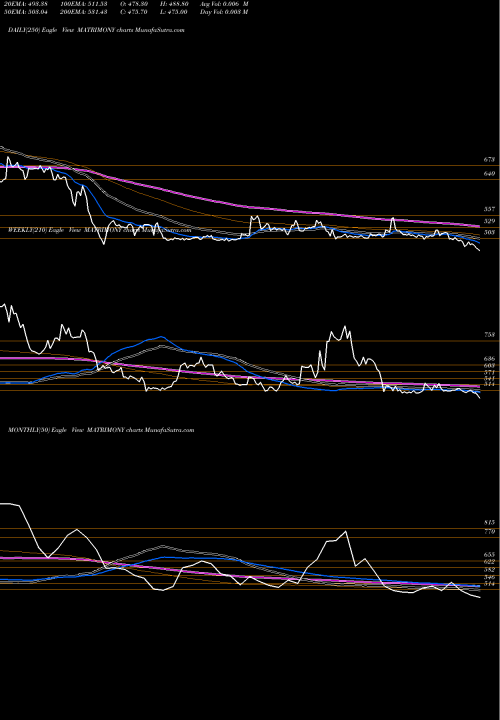Select the open price 'O:' reading
Image resolution: width=500 pixels, height=720 pixels.
click(134, 4)
